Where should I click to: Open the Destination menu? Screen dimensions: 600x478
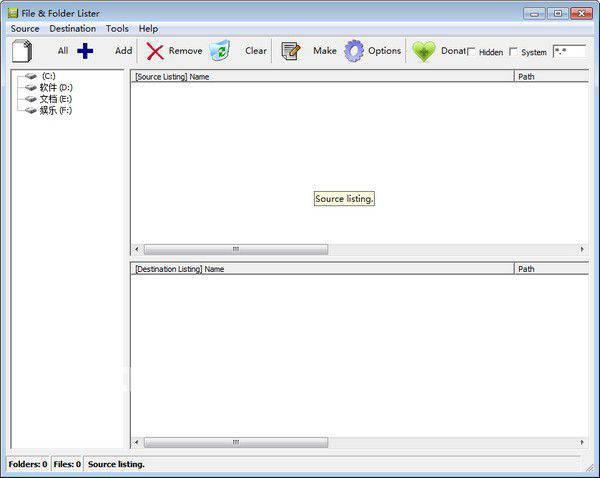click(73, 29)
